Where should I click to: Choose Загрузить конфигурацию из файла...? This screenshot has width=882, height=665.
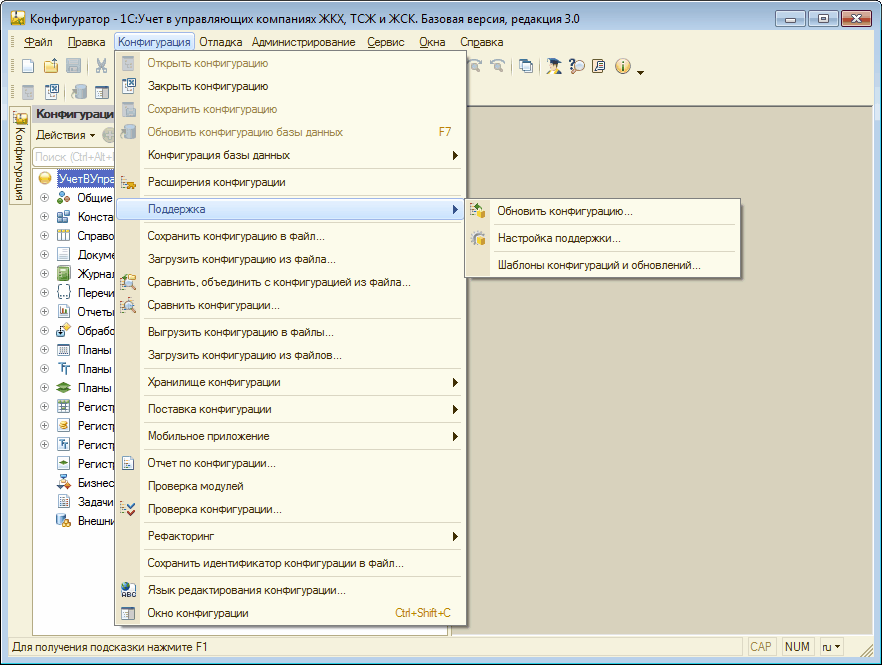(x=291, y=259)
